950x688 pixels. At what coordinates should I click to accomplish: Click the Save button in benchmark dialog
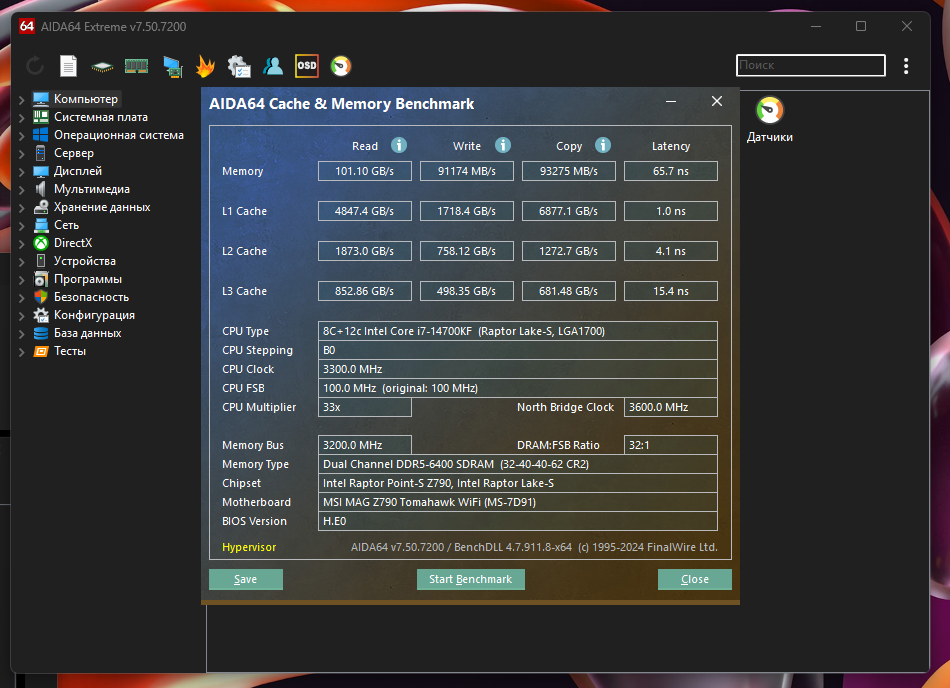pos(246,580)
